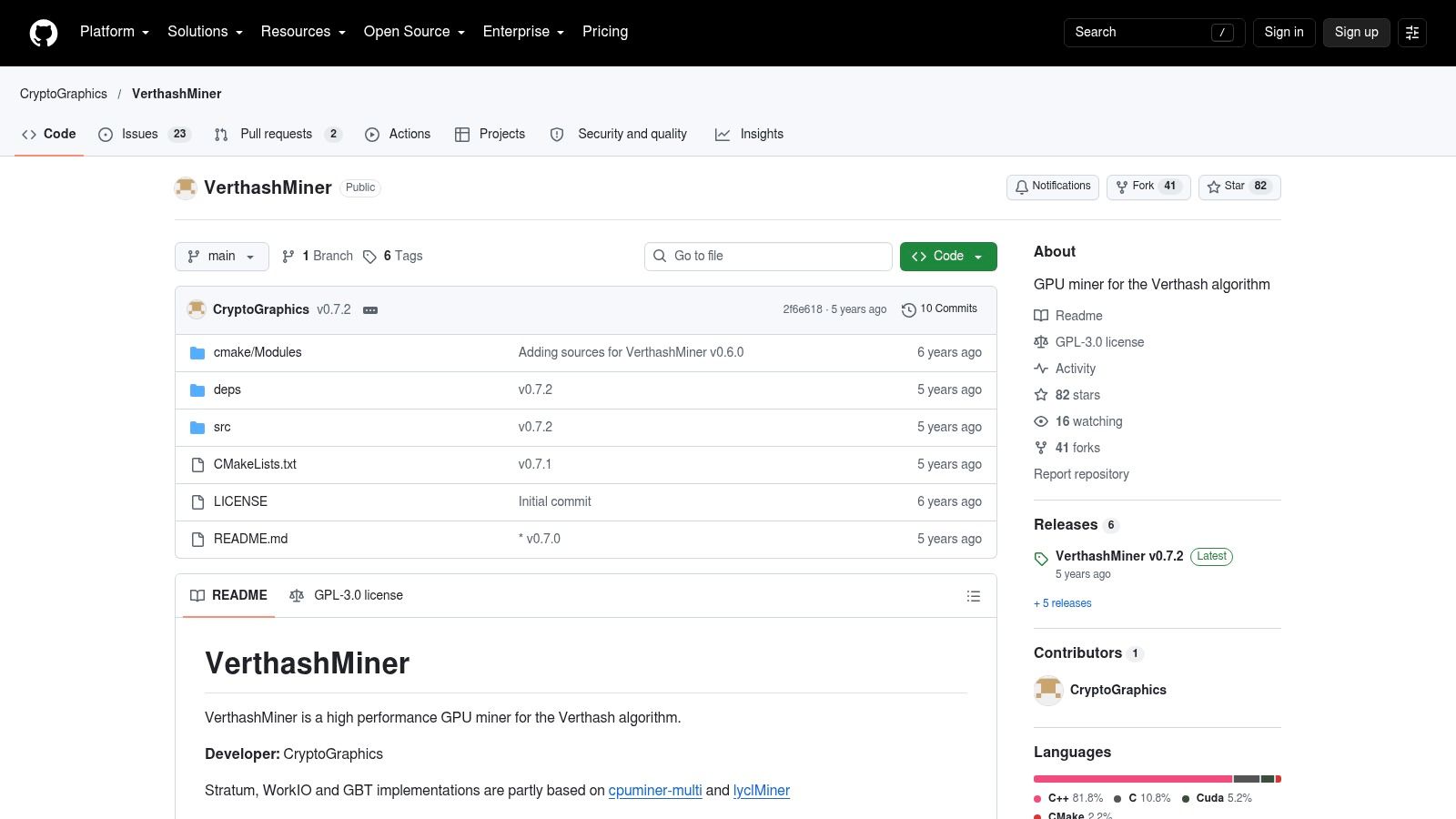Click the Sign in button
The image size is (1456, 819).
pyautogui.click(x=1284, y=33)
